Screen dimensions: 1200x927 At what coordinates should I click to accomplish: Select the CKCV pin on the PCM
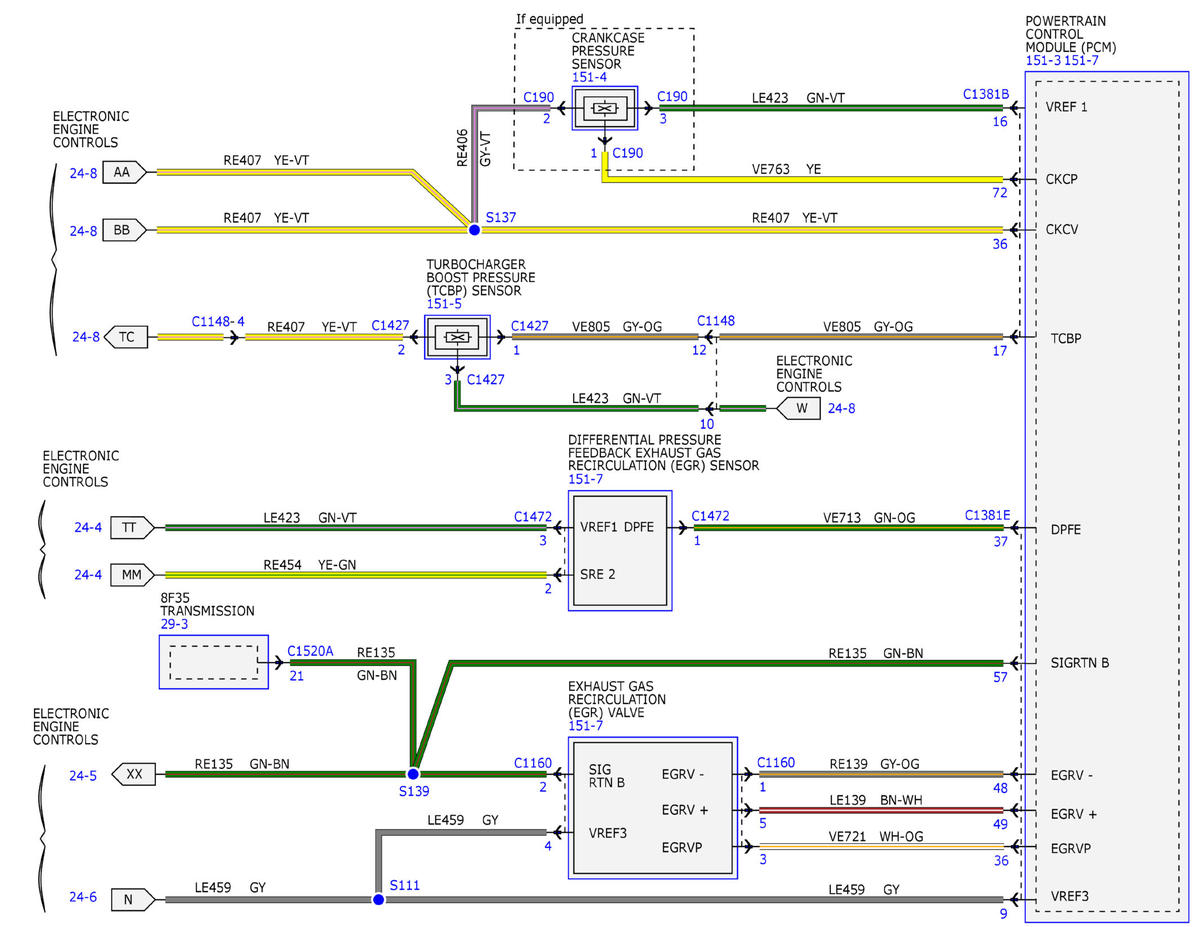(1064, 229)
